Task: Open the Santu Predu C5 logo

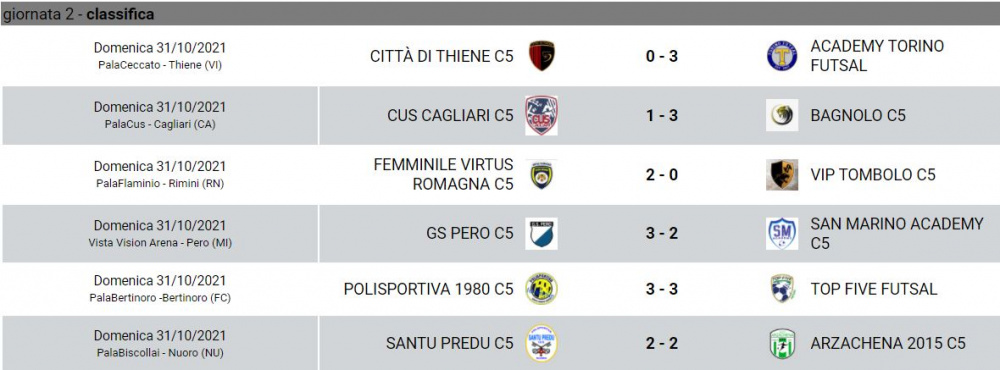Action: (x=541, y=343)
